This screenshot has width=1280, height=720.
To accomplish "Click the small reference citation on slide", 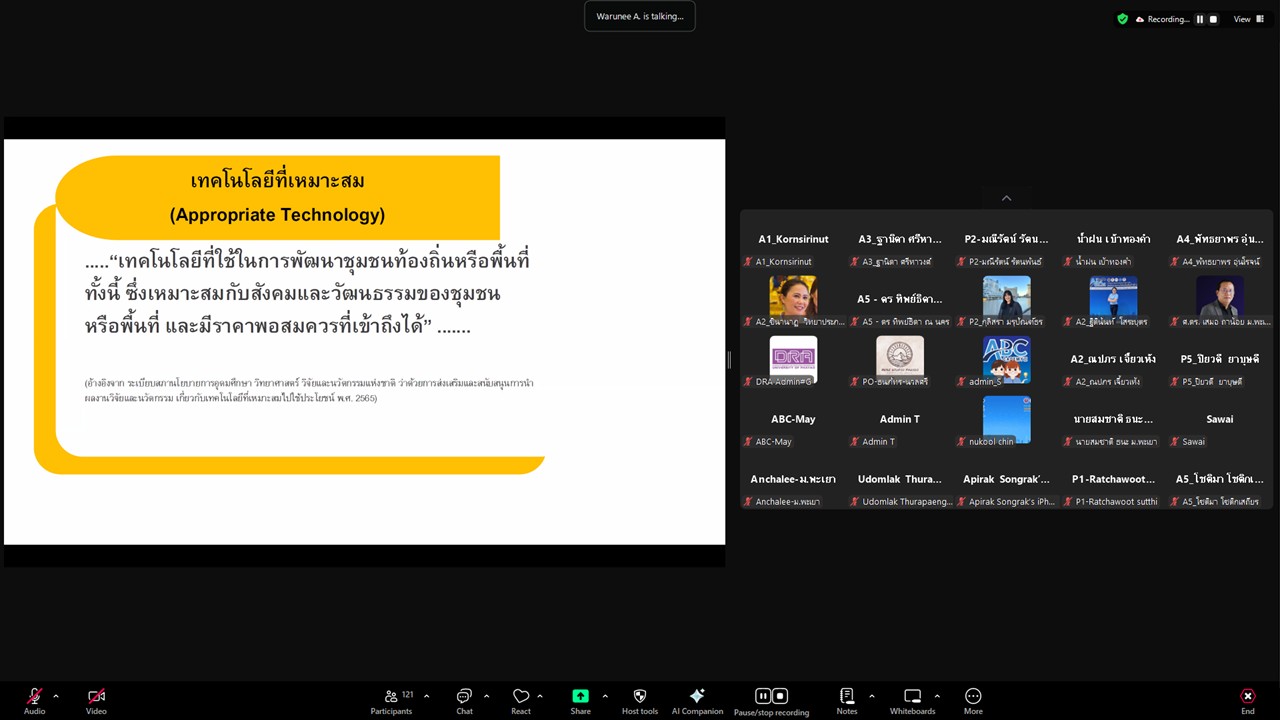I will (309, 390).
